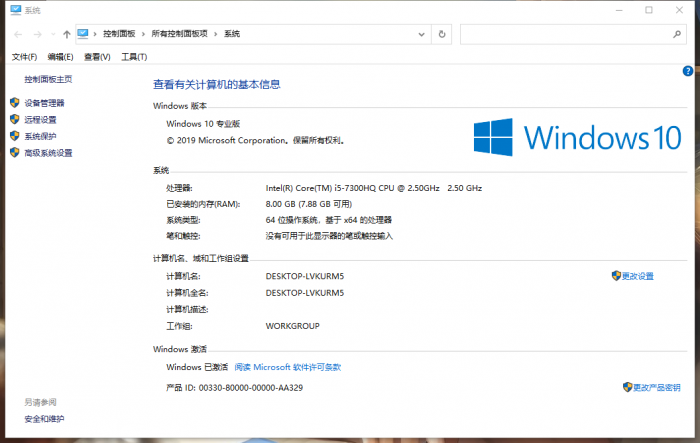The image size is (700, 443).
Task: Open the 工具(T) menu
Action: [134, 57]
